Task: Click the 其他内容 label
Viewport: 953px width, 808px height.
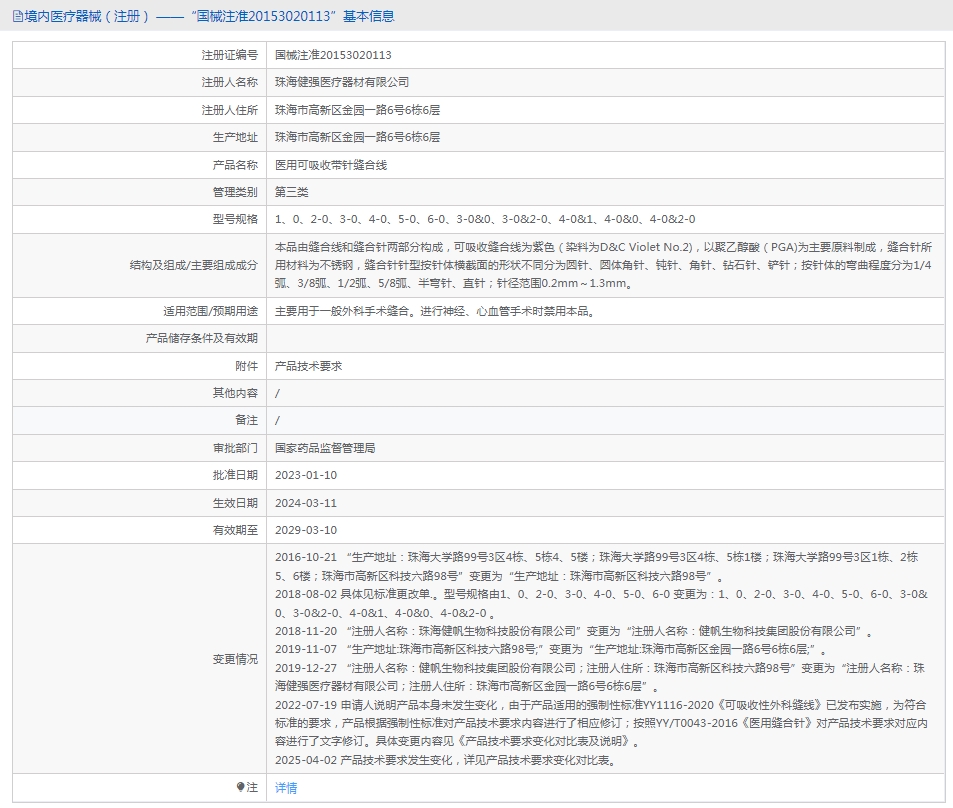Action: click(x=235, y=393)
